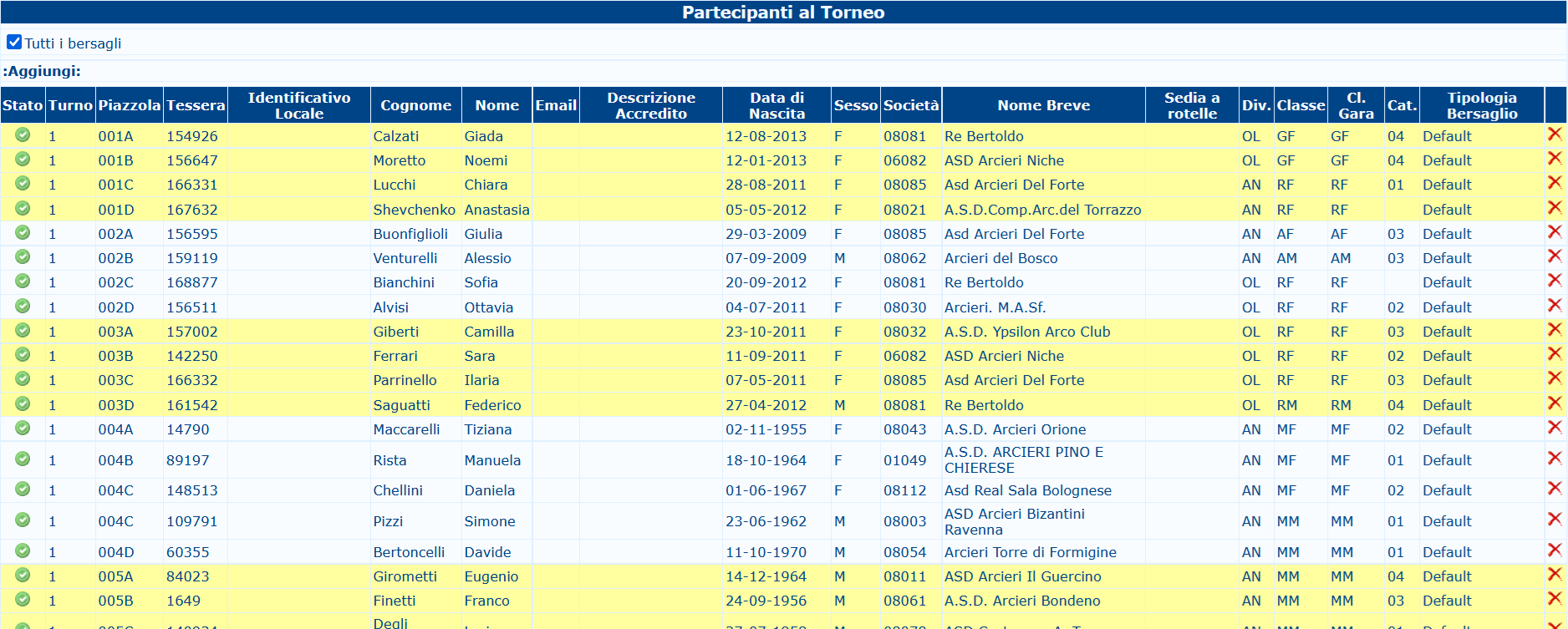Viewport: 1568px width, 629px height.
Task: Click society name Arcieri del Bosco
Action: [x=1001, y=258]
